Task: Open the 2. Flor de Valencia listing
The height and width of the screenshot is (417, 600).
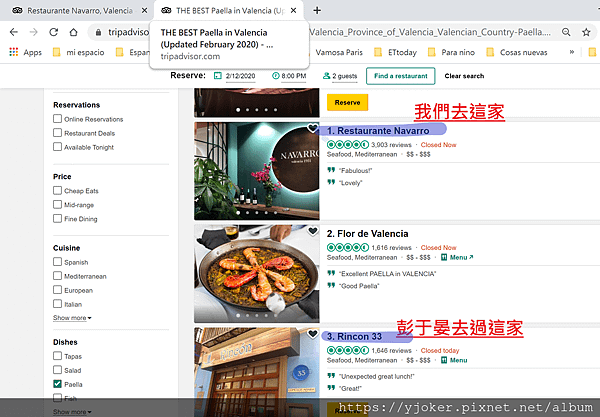Action: coord(367,234)
